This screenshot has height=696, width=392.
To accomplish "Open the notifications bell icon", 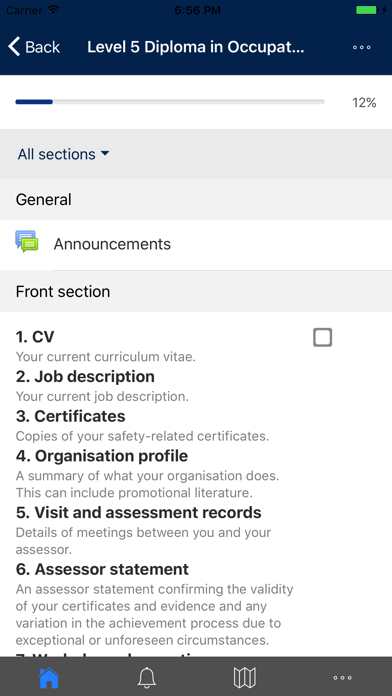I will (x=147, y=677).
